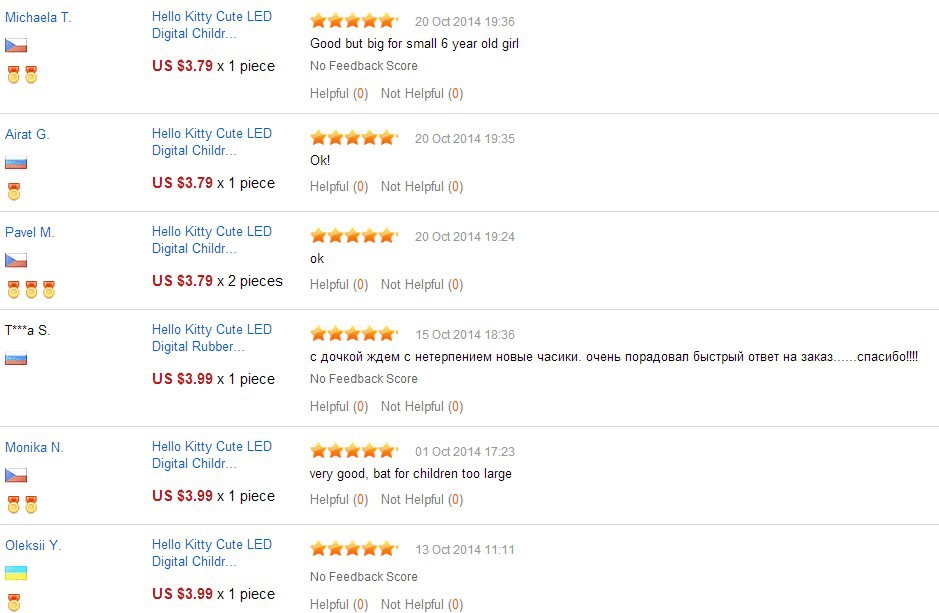Click the medal icons under Monika N.
939x613 pixels.
pos(22,505)
